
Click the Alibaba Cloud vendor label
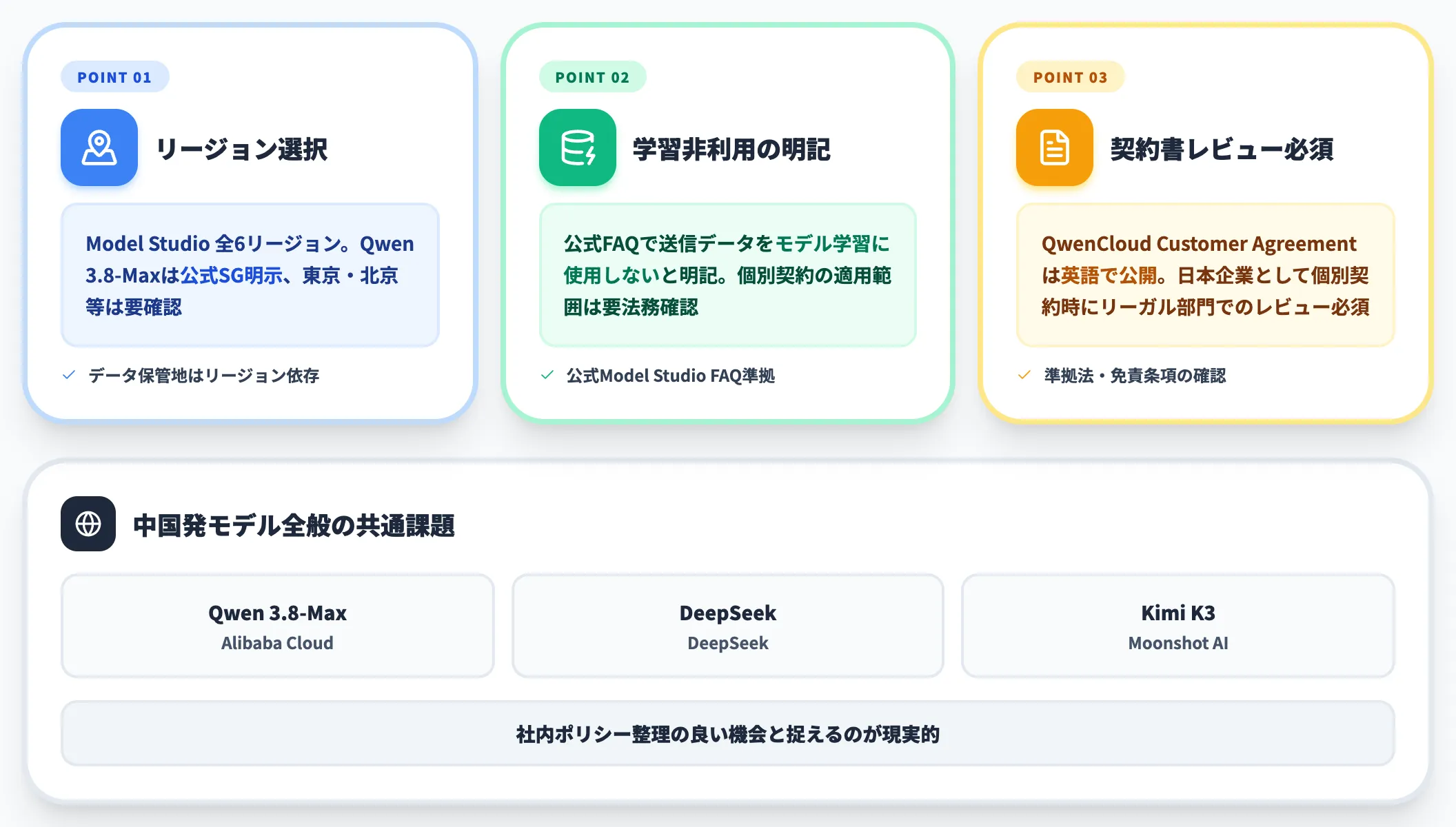click(x=277, y=643)
